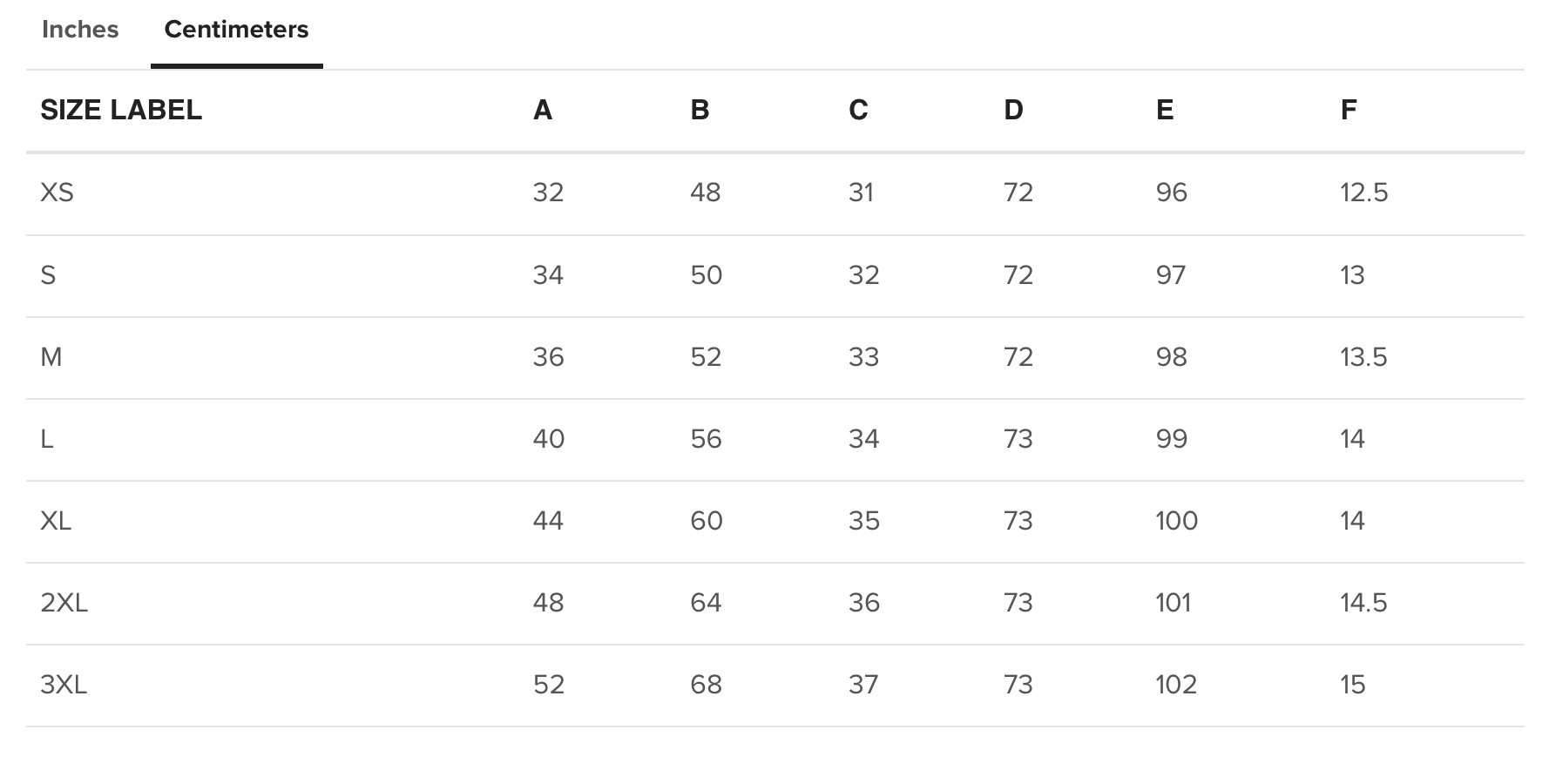The width and height of the screenshot is (1549, 784).
Task: Click column header A
Action: coord(543,110)
